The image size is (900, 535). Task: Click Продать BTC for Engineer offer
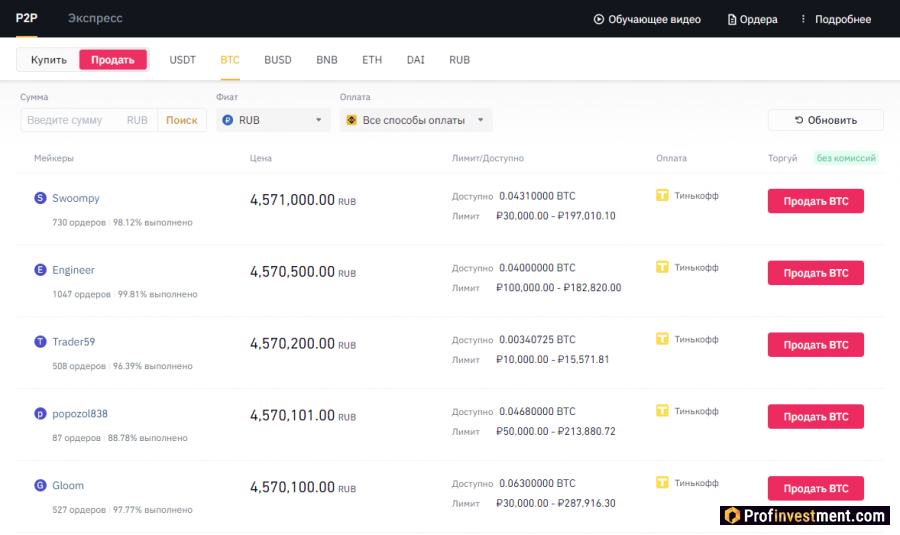tap(816, 273)
